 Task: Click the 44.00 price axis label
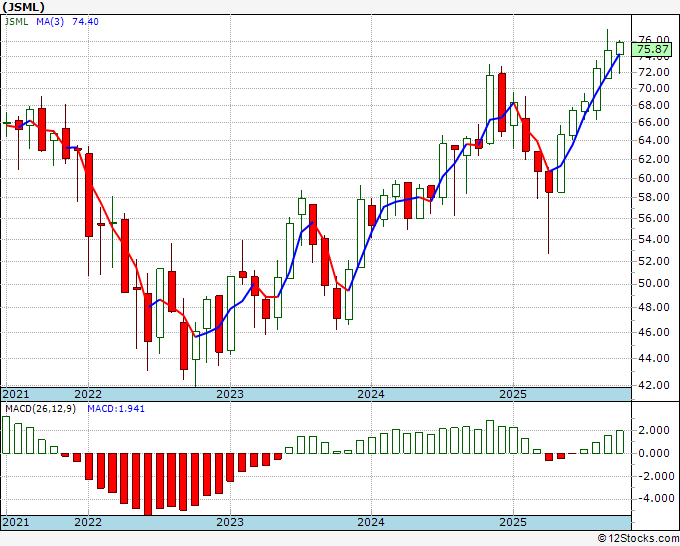point(656,358)
